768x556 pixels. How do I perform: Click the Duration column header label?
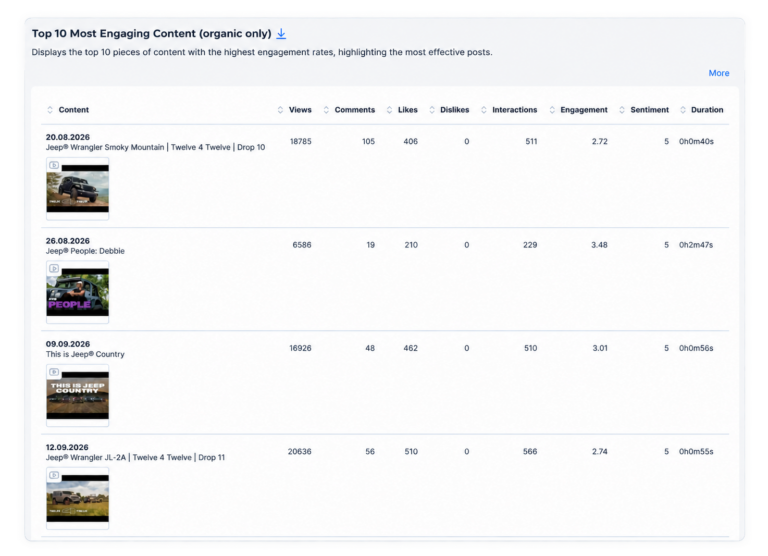pyautogui.click(x=707, y=110)
